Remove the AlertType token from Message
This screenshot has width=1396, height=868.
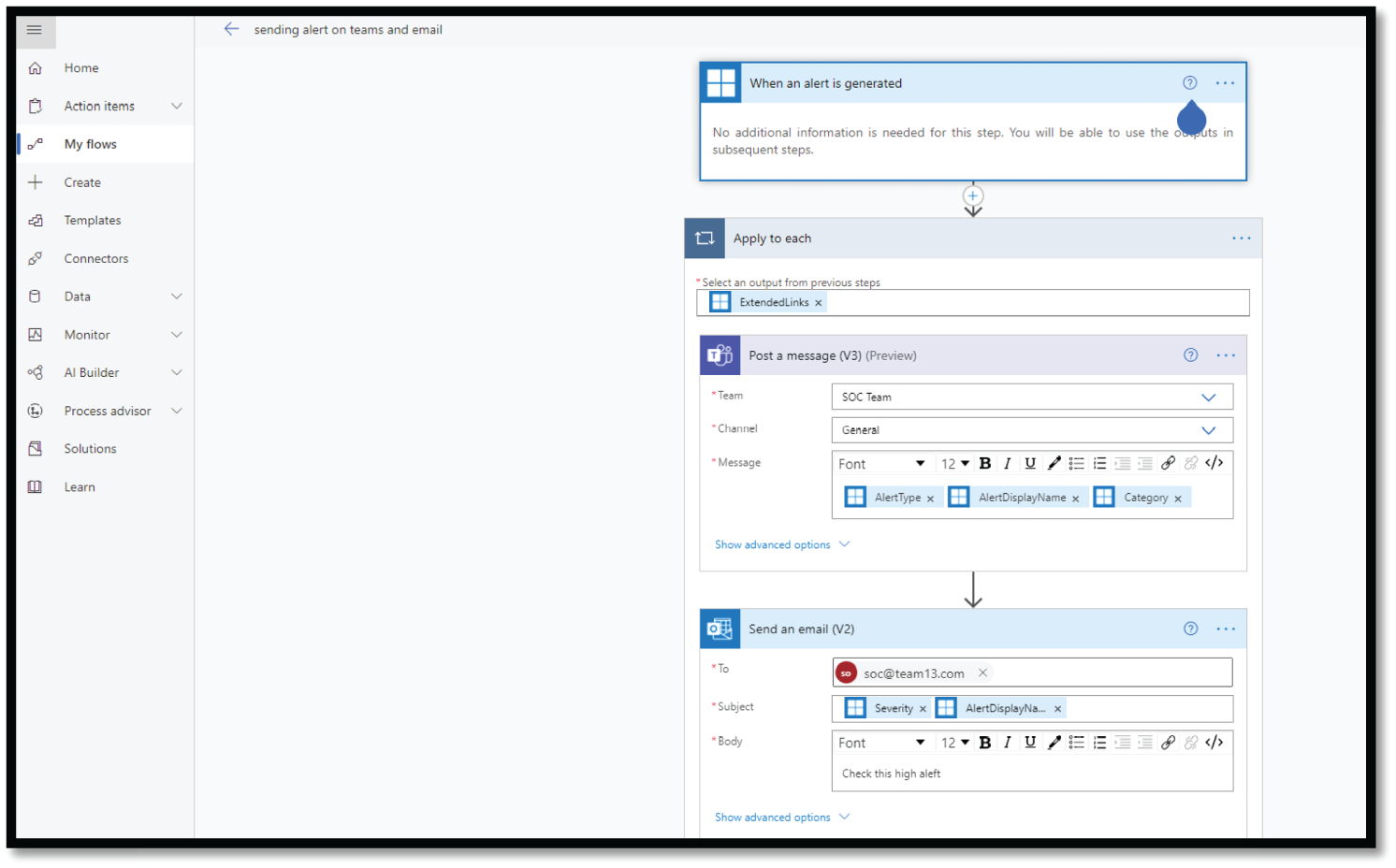930,499
